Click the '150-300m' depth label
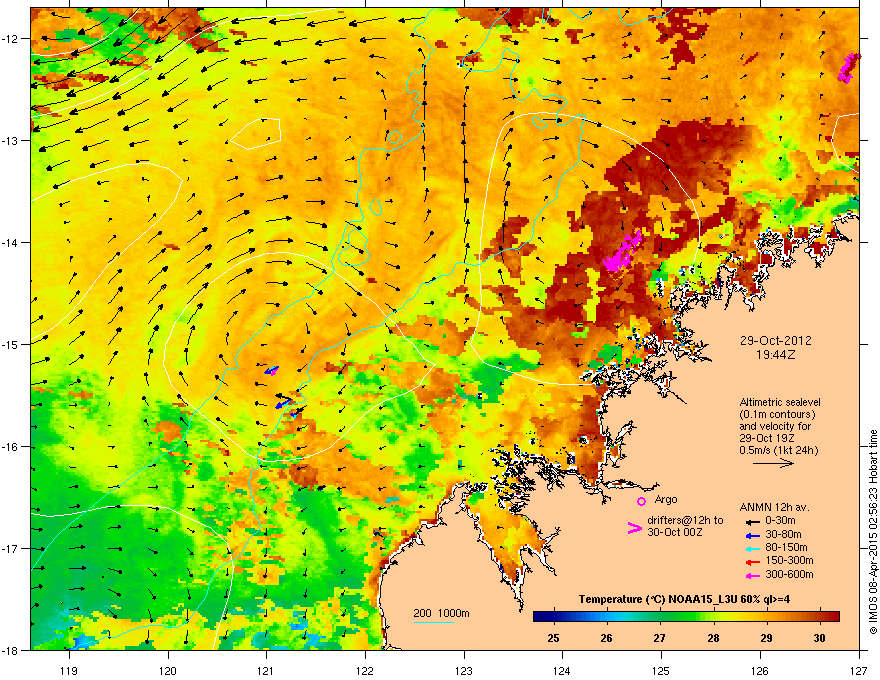Screen dimensions: 880x680 pos(789,560)
